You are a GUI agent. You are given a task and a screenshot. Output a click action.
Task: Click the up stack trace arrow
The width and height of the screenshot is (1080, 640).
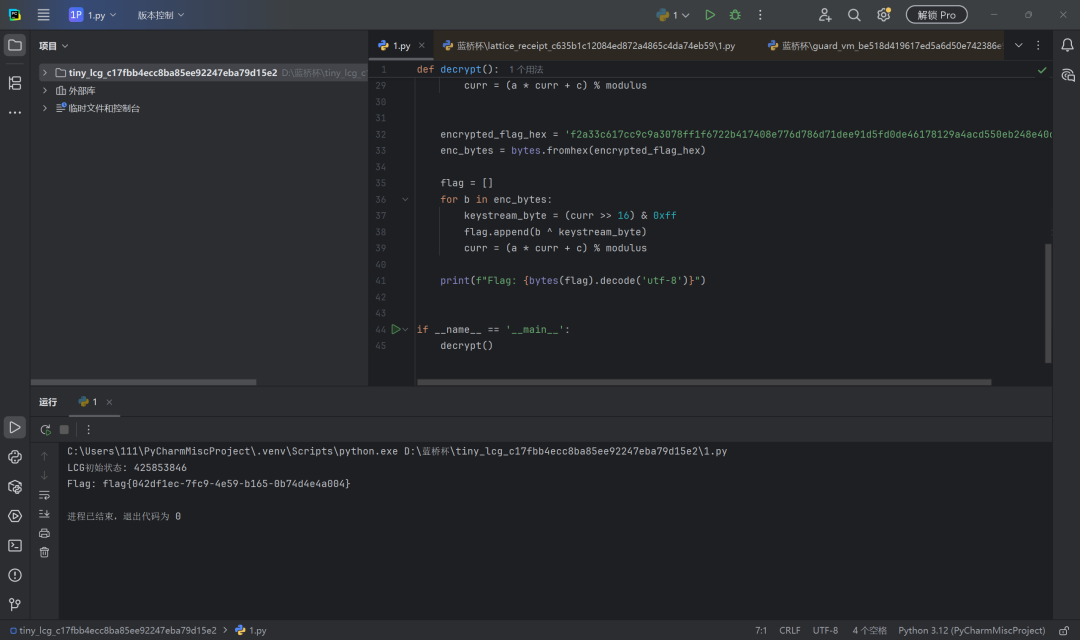(44, 456)
